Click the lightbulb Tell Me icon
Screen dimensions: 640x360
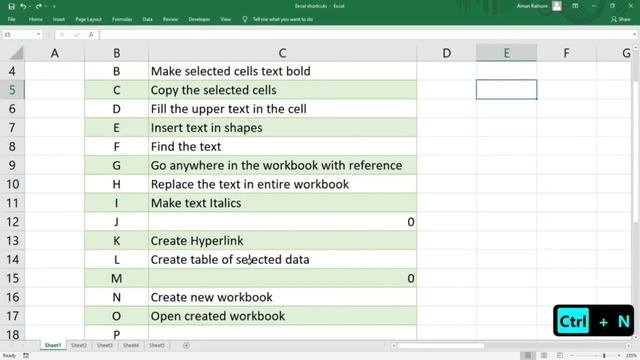(x=245, y=19)
